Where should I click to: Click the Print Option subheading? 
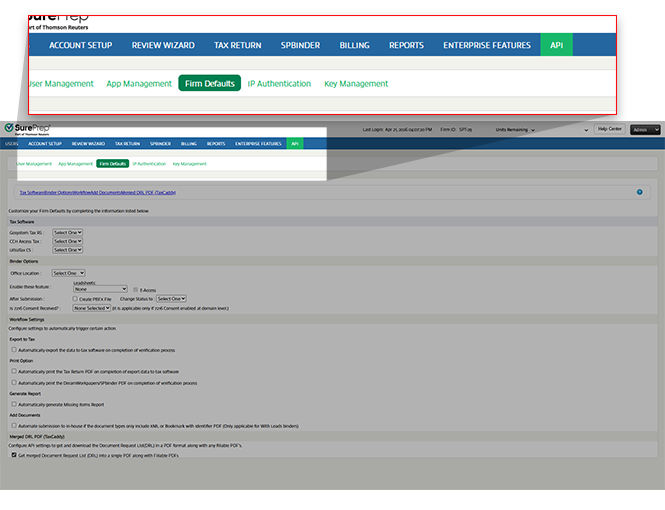[x=21, y=361]
